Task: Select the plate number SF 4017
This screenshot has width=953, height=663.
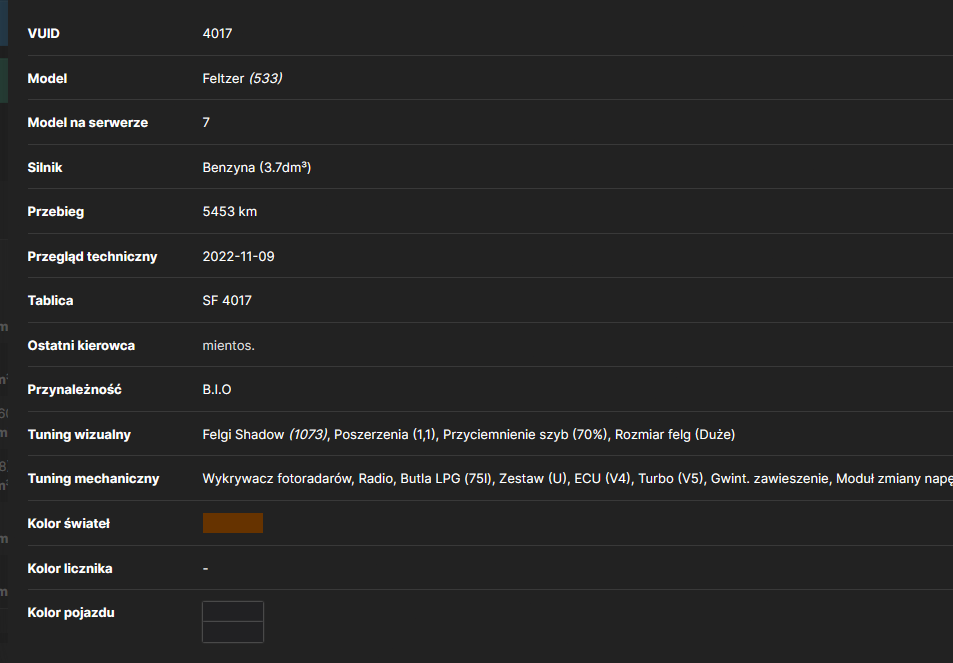Action: pyautogui.click(x=227, y=301)
